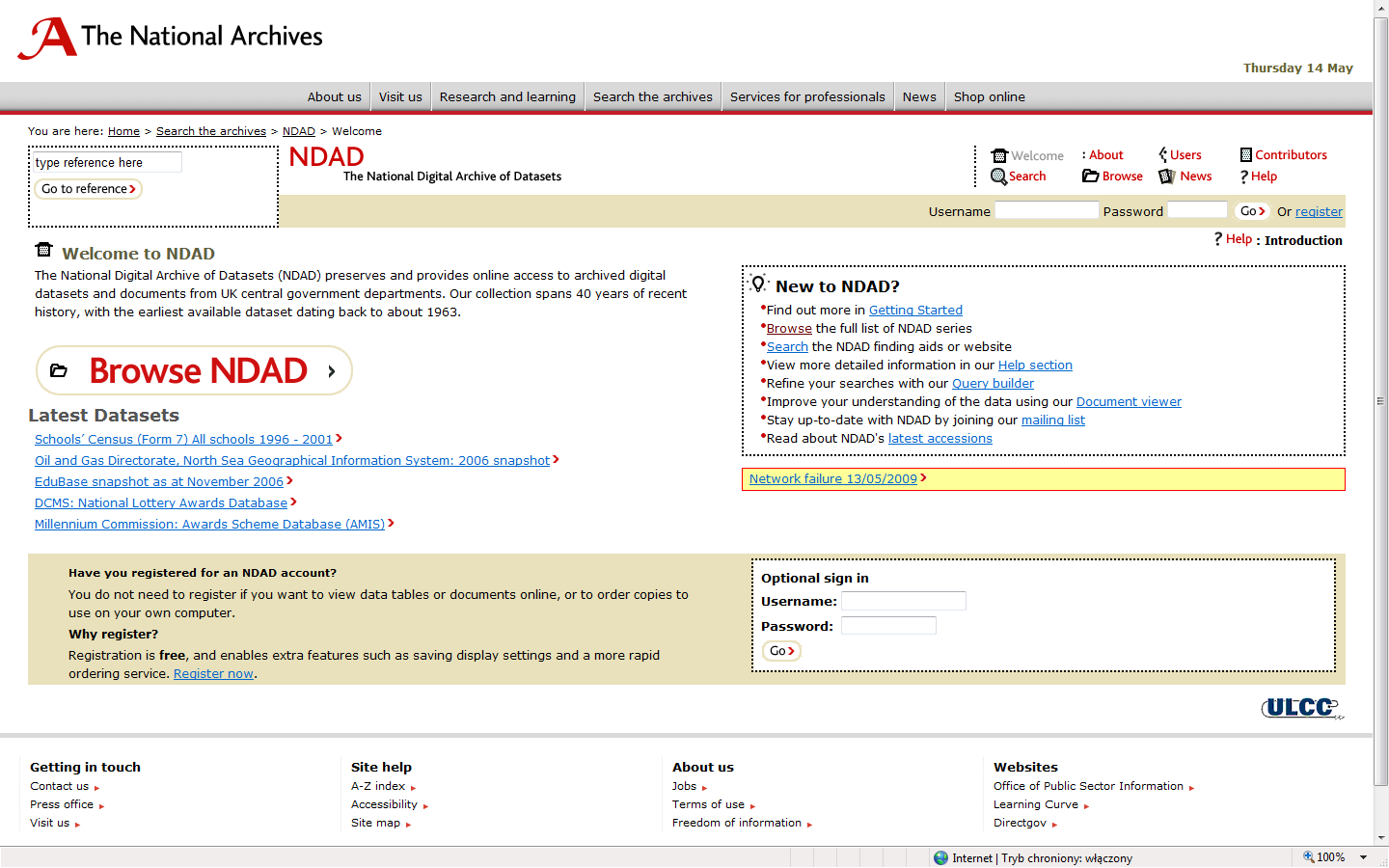Open the About us menu

click(335, 96)
